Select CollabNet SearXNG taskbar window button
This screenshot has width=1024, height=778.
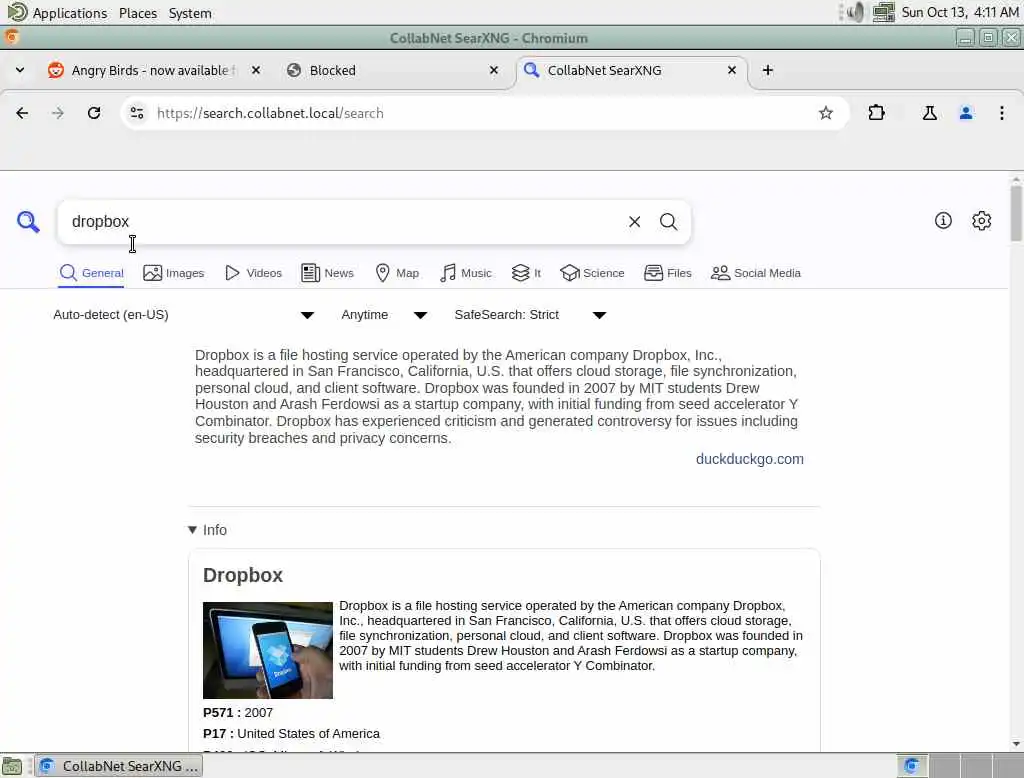tap(118, 766)
